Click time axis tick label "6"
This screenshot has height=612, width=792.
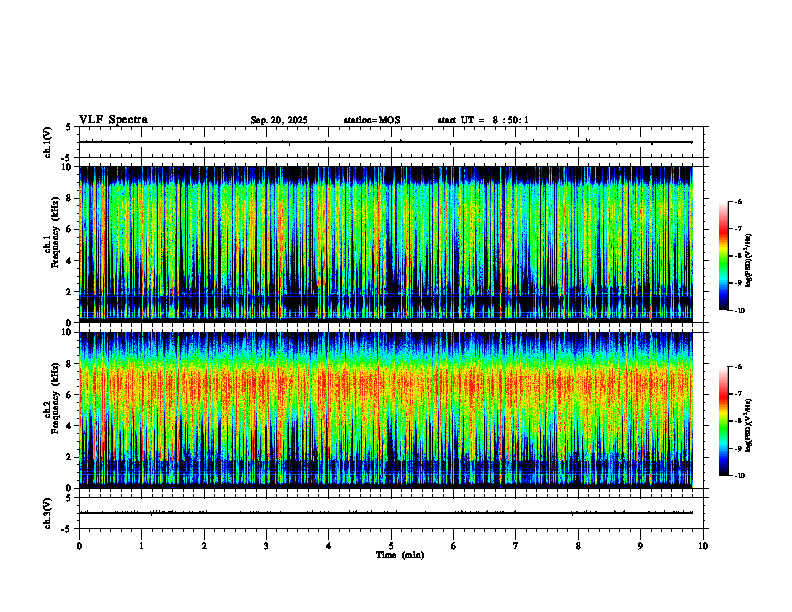(x=454, y=546)
